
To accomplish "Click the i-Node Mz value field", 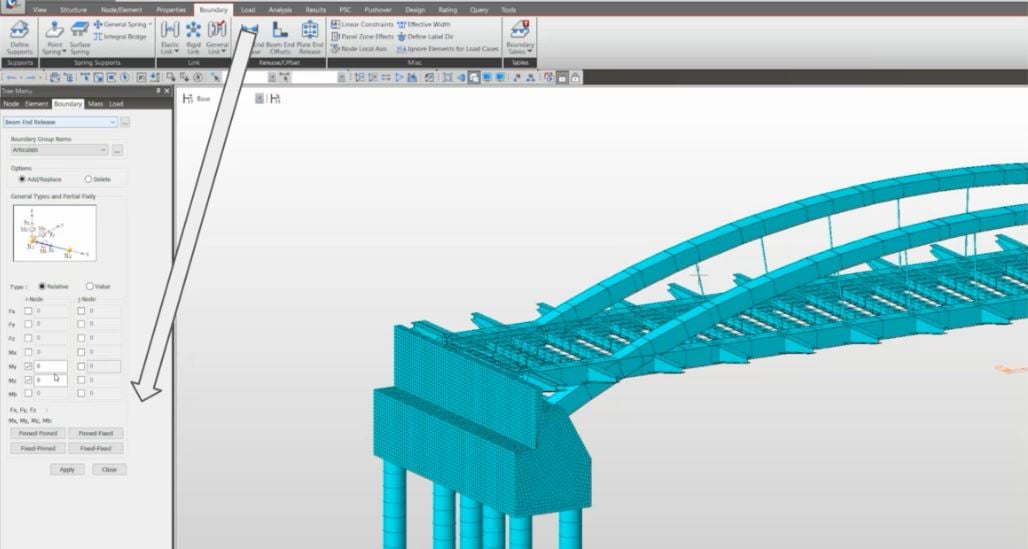I will click(50, 380).
